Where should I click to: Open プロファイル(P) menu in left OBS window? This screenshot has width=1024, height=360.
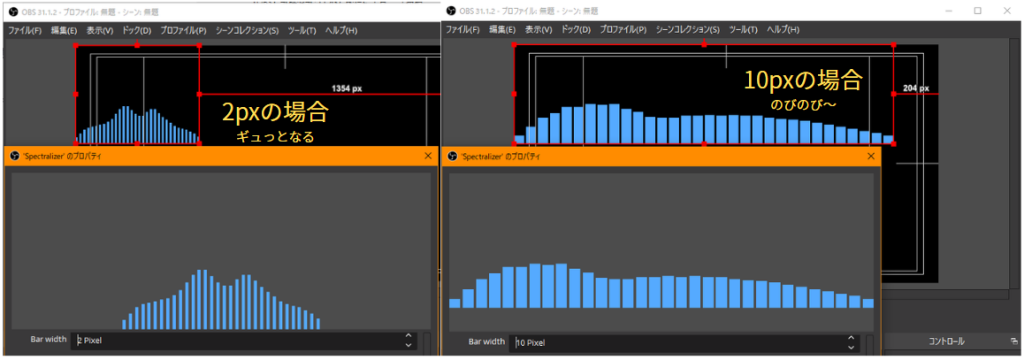(x=183, y=31)
